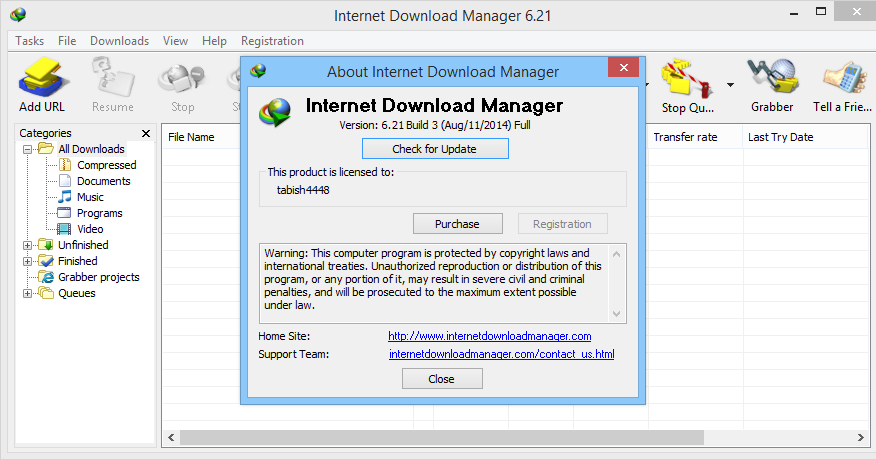Click the Close button in About dialog

pos(442,379)
